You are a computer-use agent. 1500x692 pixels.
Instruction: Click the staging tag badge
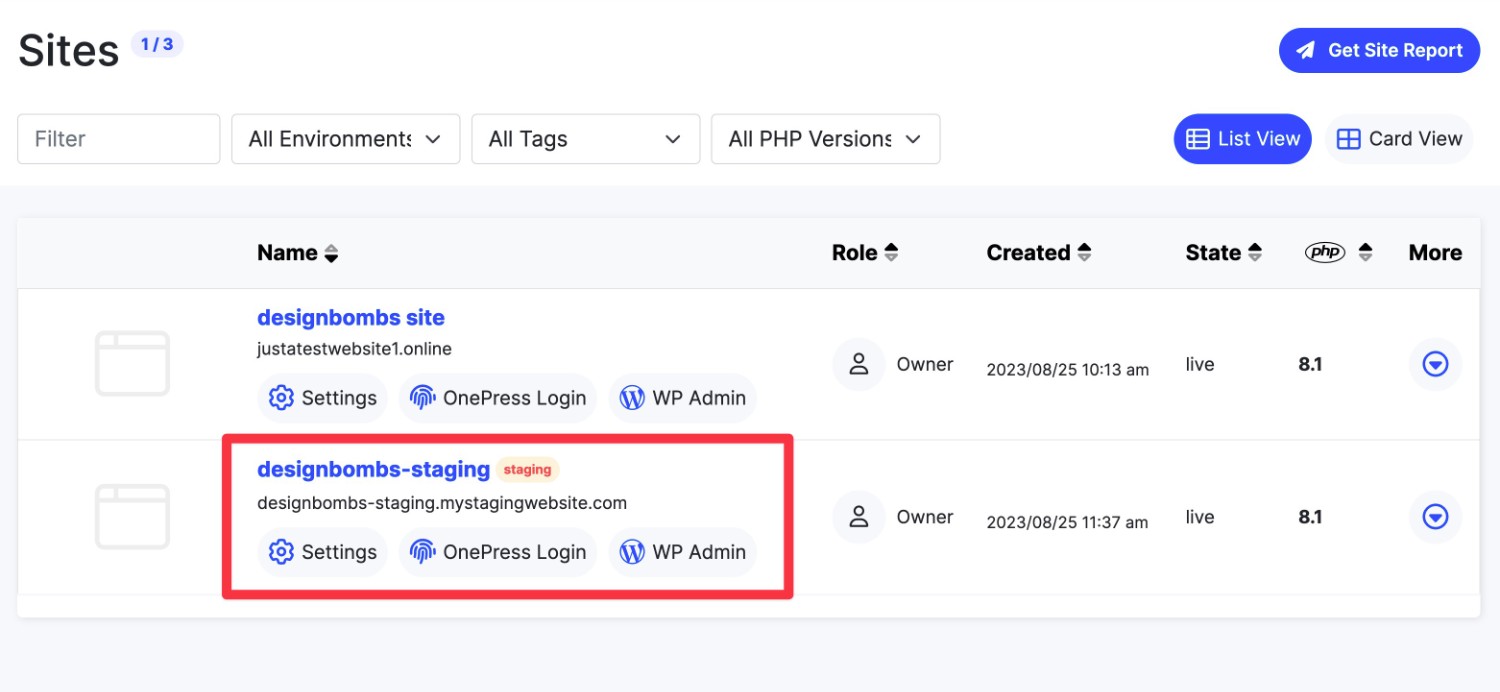click(527, 469)
